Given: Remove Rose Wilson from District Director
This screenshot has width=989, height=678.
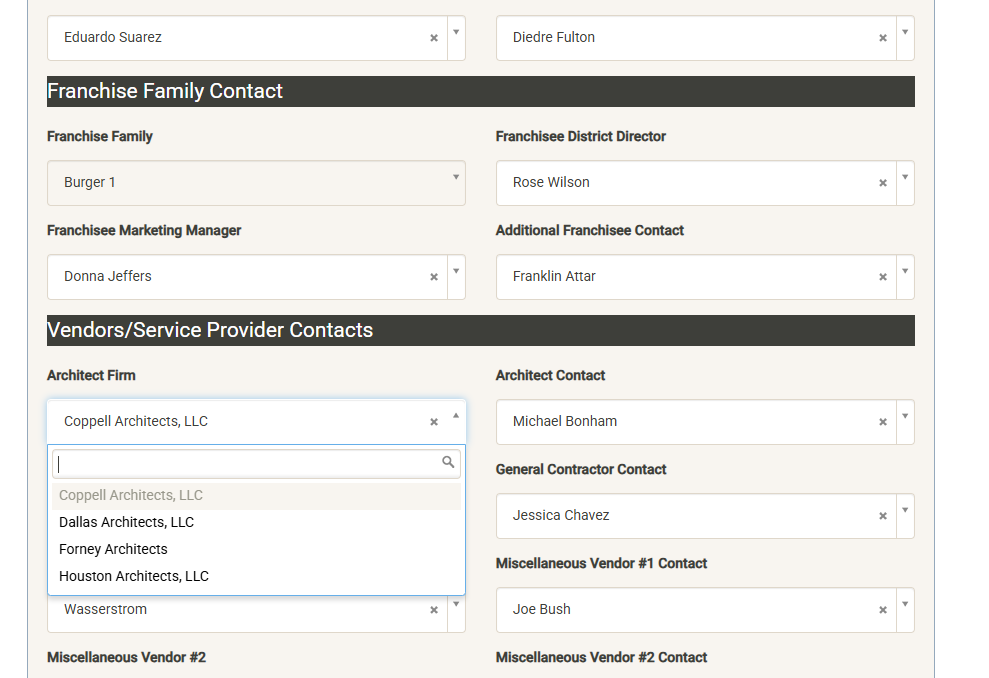Looking at the screenshot, I should 883,183.
